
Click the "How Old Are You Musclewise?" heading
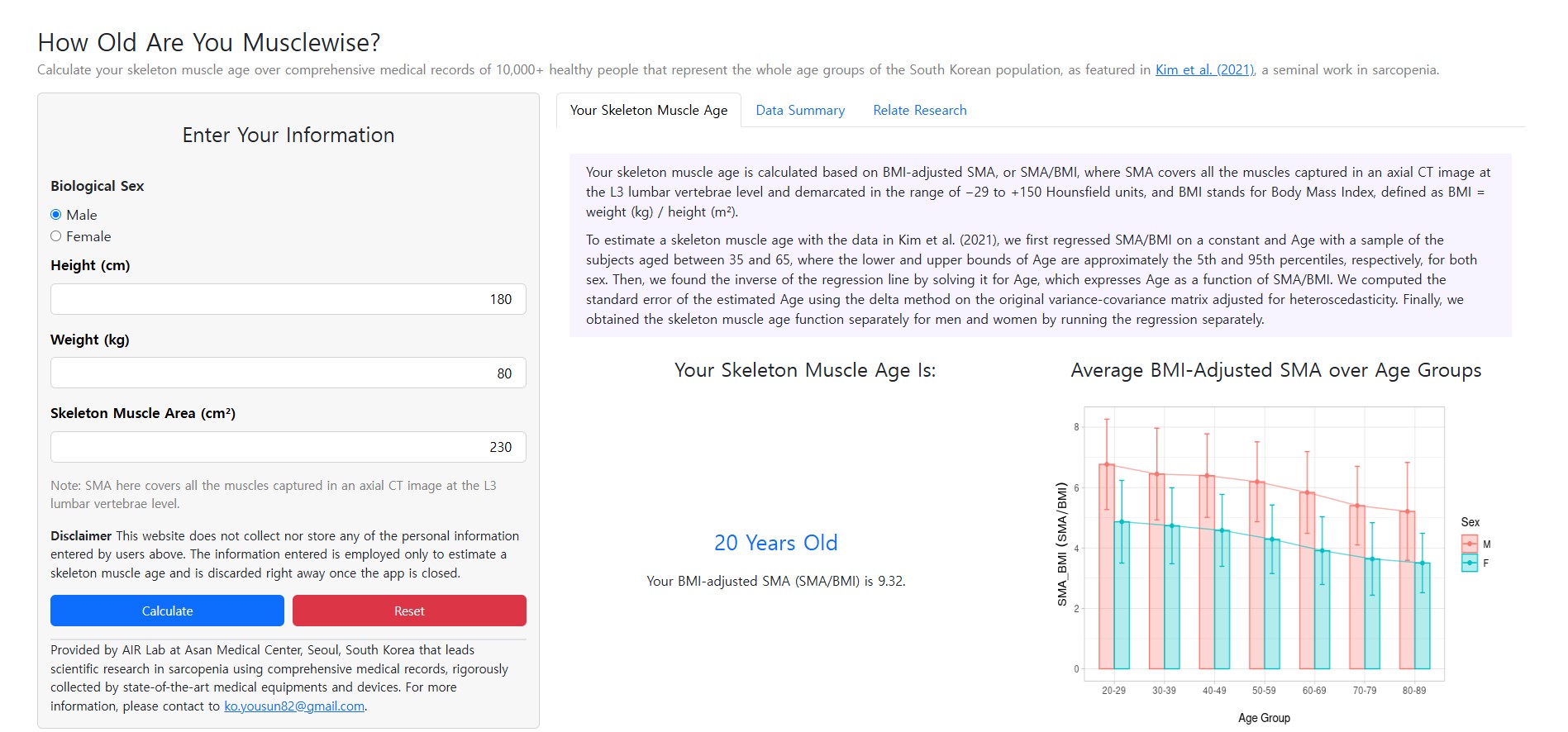click(209, 42)
